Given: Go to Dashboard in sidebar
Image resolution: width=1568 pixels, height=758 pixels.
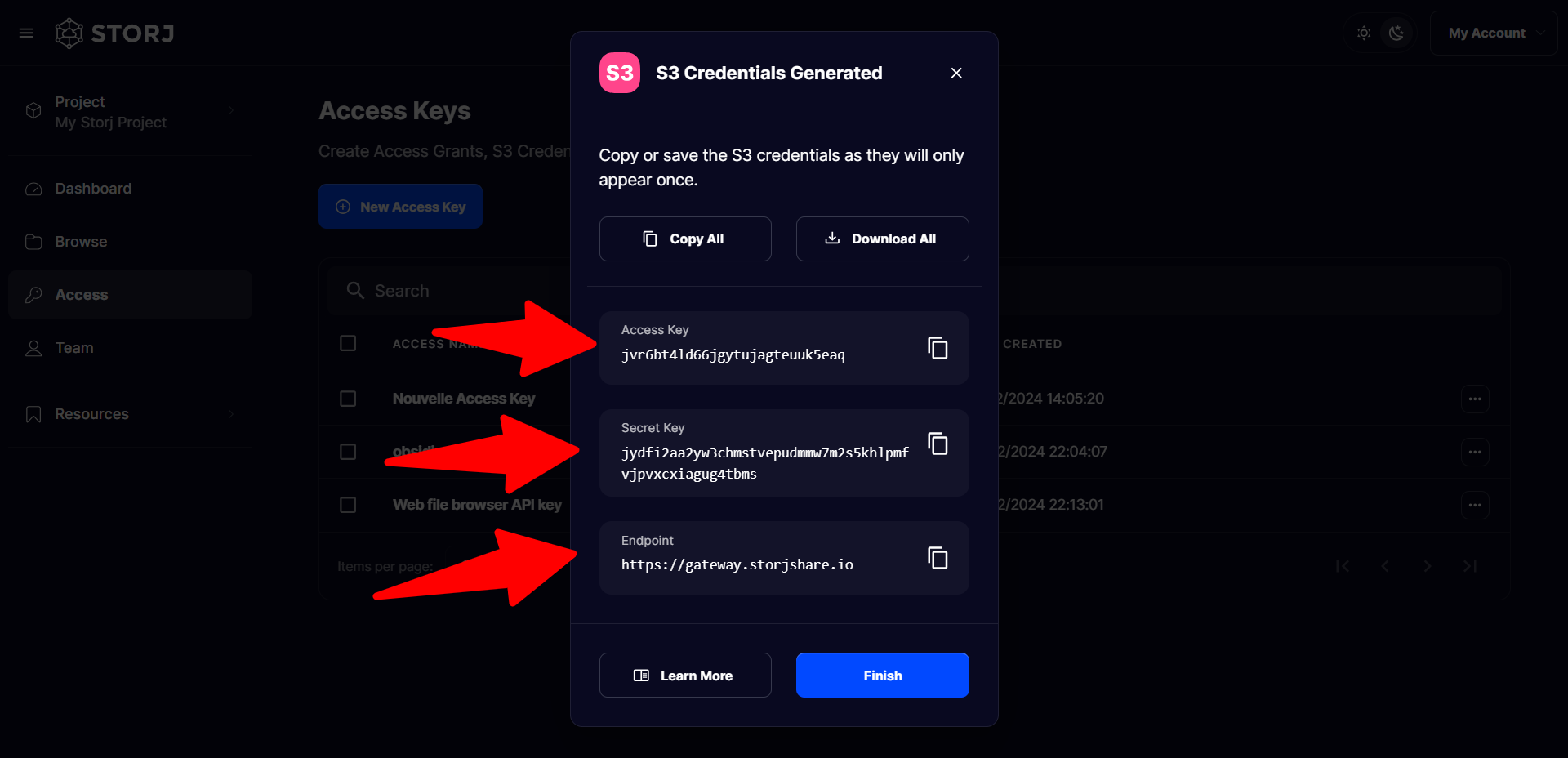Looking at the screenshot, I should click(x=93, y=189).
